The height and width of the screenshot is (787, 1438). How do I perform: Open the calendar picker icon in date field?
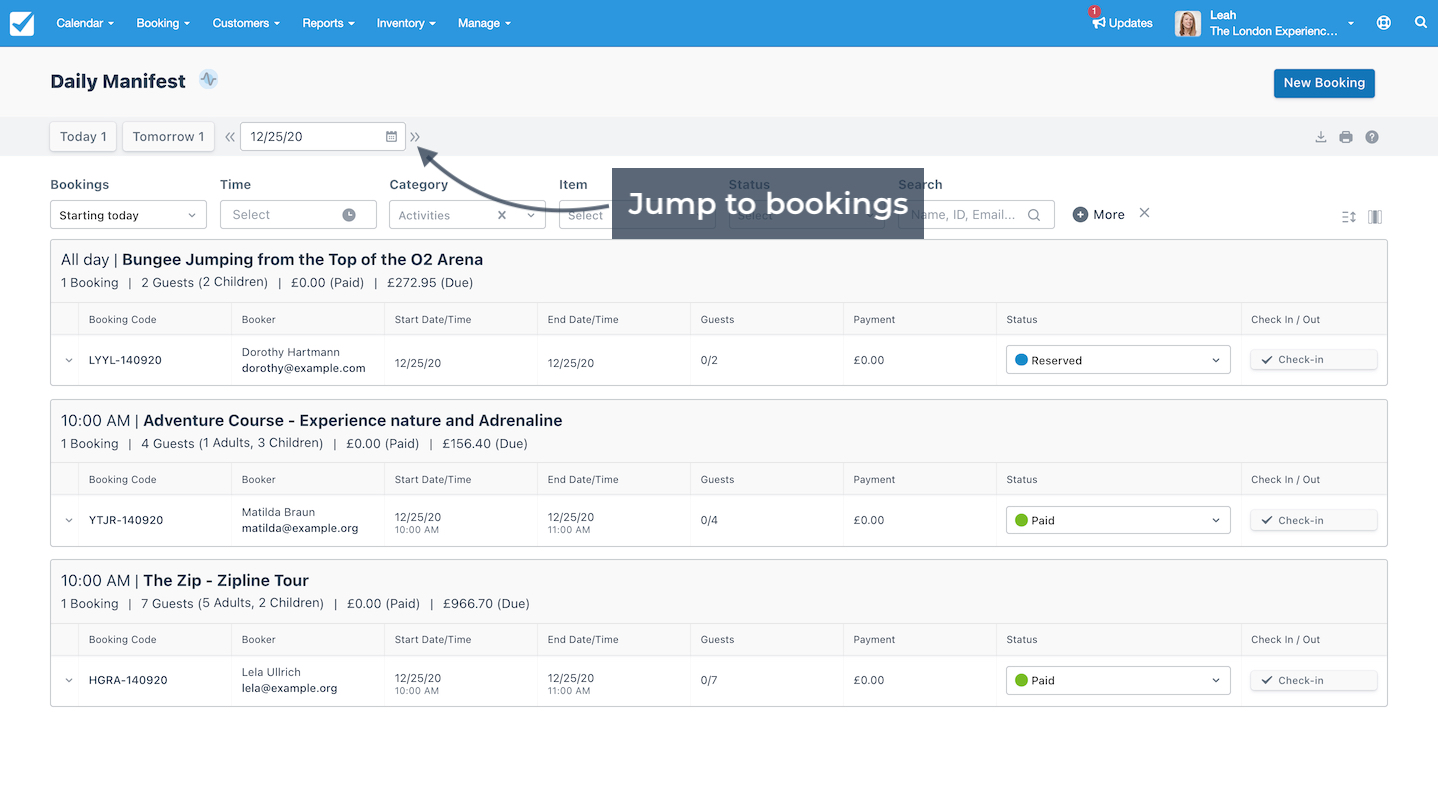(x=392, y=137)
